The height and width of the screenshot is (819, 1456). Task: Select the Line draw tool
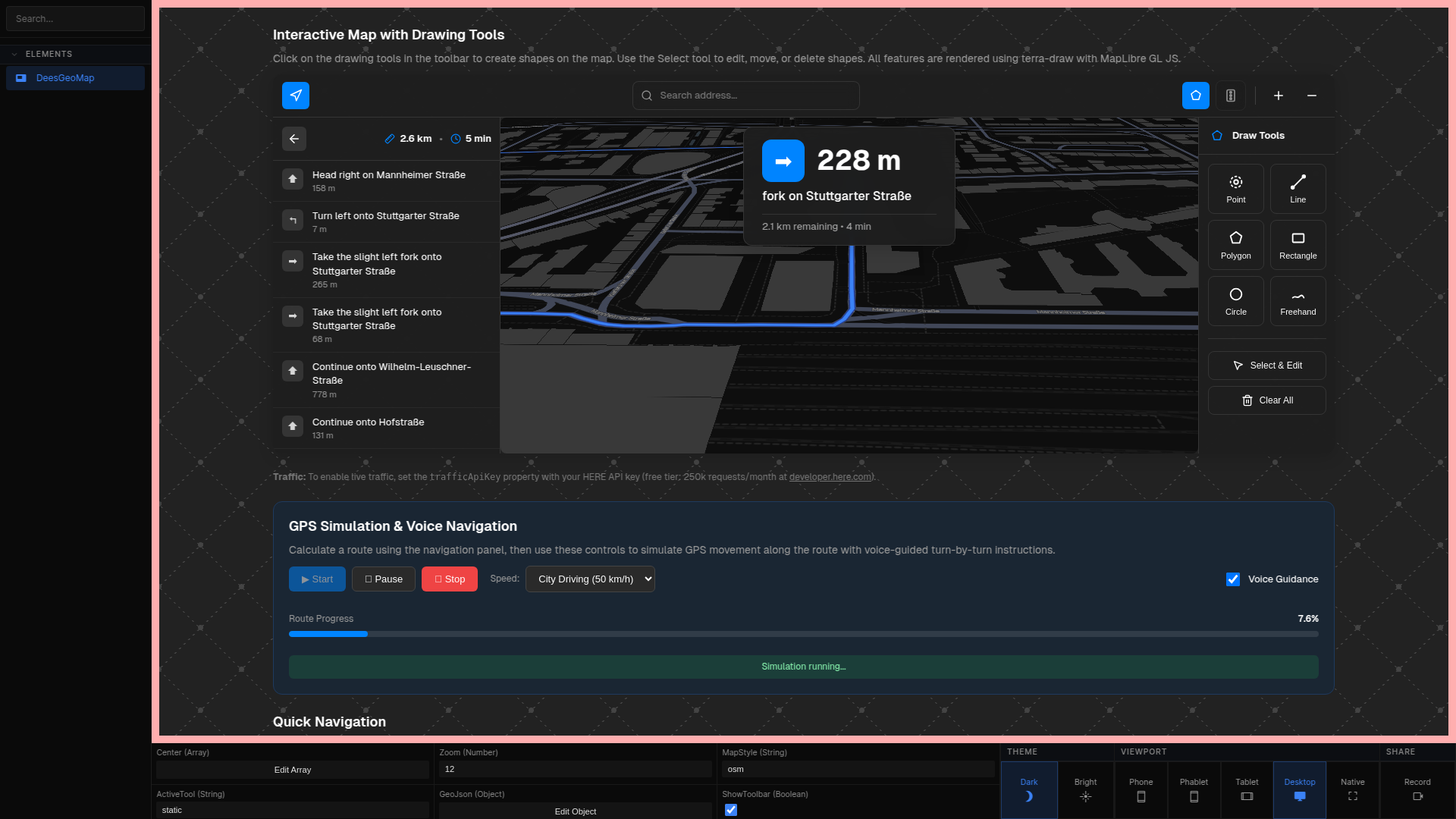[1298, 189]
